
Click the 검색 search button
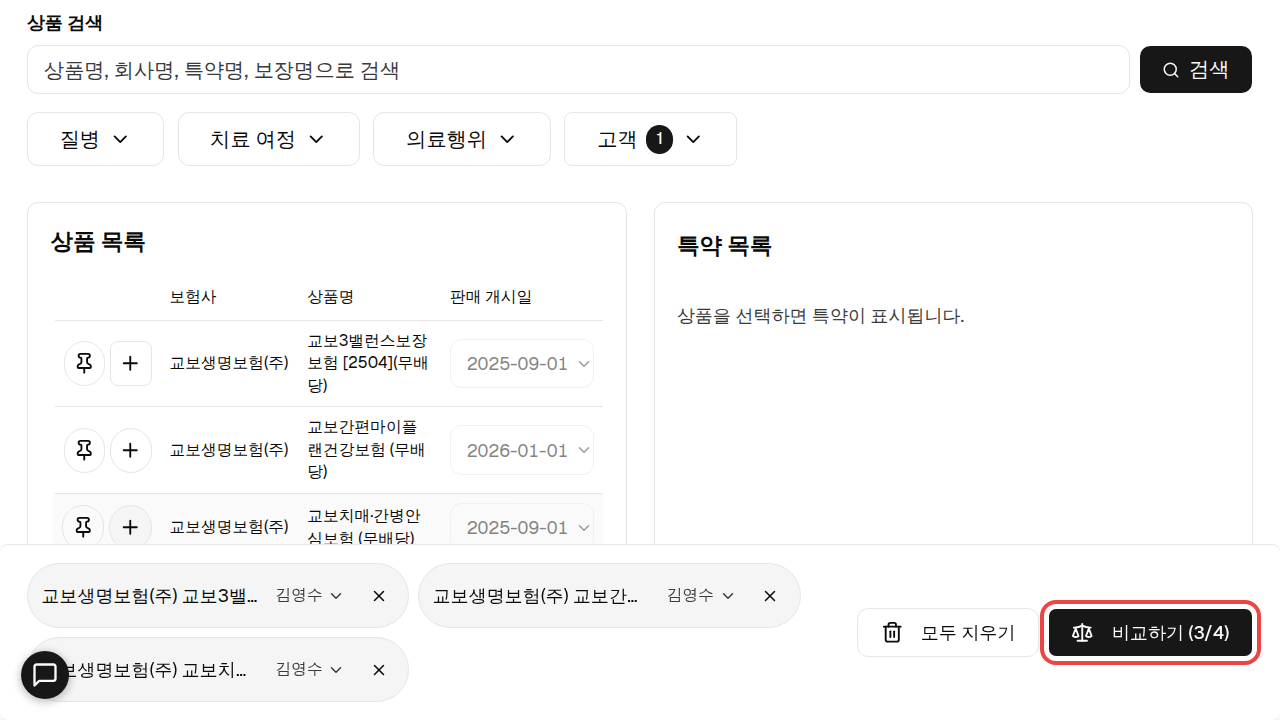pos(1195,70)
